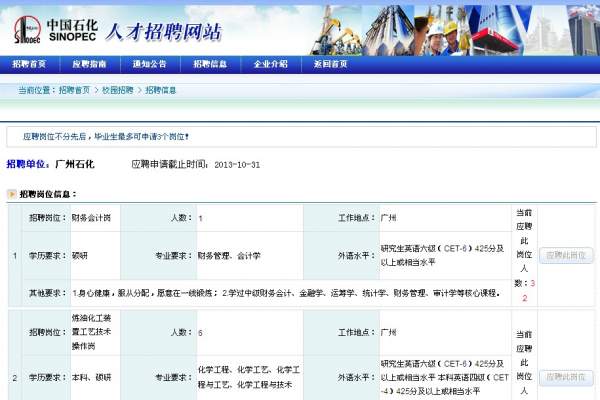Click the CET-4 language requirement in row two
The image size is (600, 400).
[x=445, y=377]
